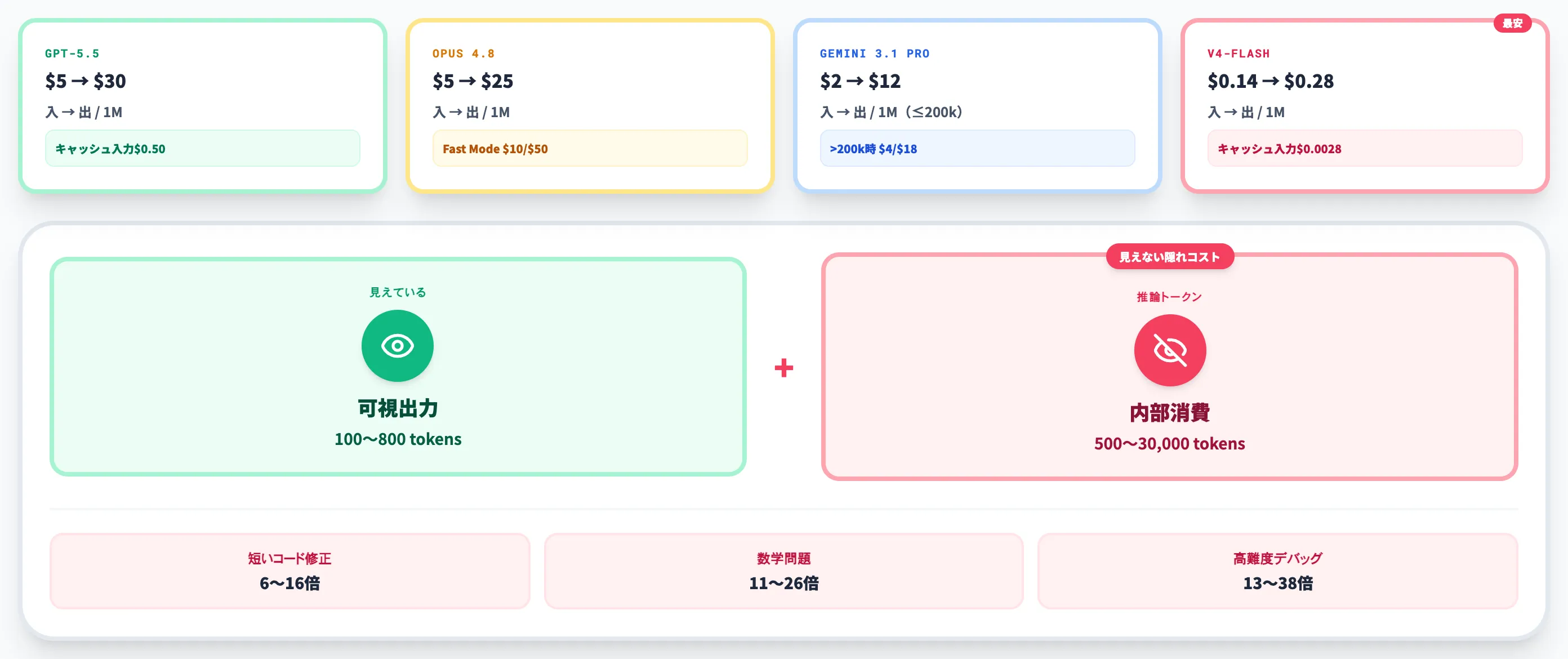This screenshot has width=1568, height=659.
Task: Open the 高難度デバッグ 13〜38倍 tile
Action: tap(1277, 571)
